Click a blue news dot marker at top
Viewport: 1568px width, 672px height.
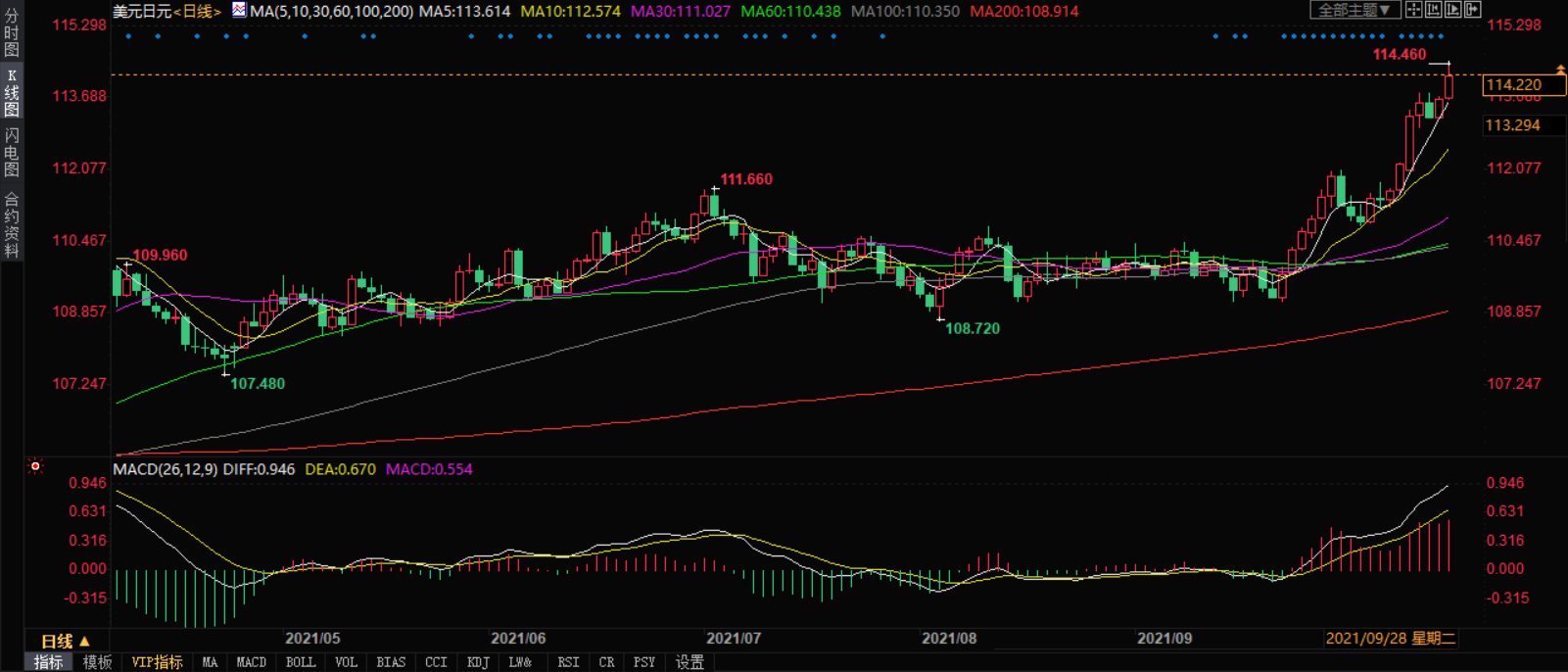128,36
